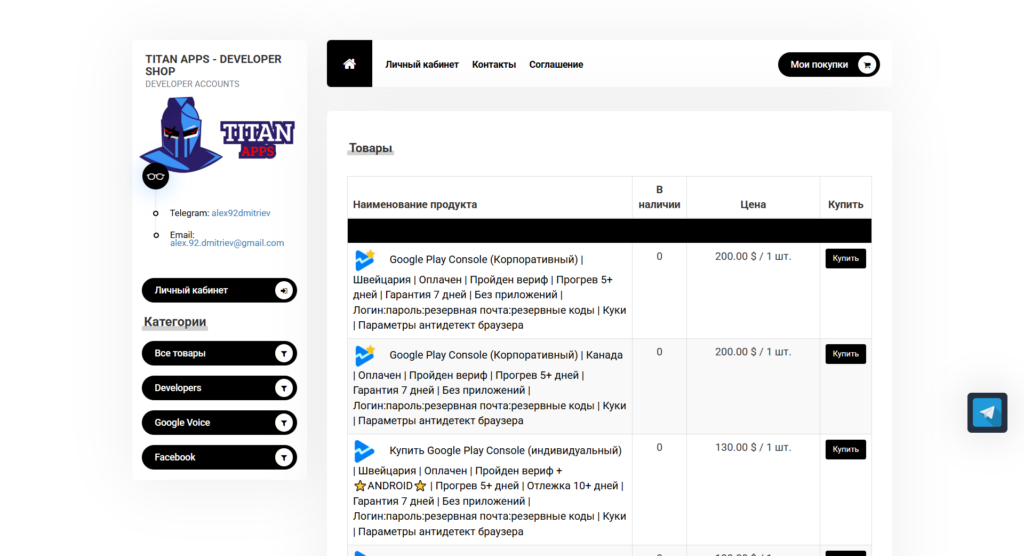Viewport: 1024px width, 556px height.
Task: Click the TITAN APPS - DEVELOPER SHOP title
Action: 214,65
